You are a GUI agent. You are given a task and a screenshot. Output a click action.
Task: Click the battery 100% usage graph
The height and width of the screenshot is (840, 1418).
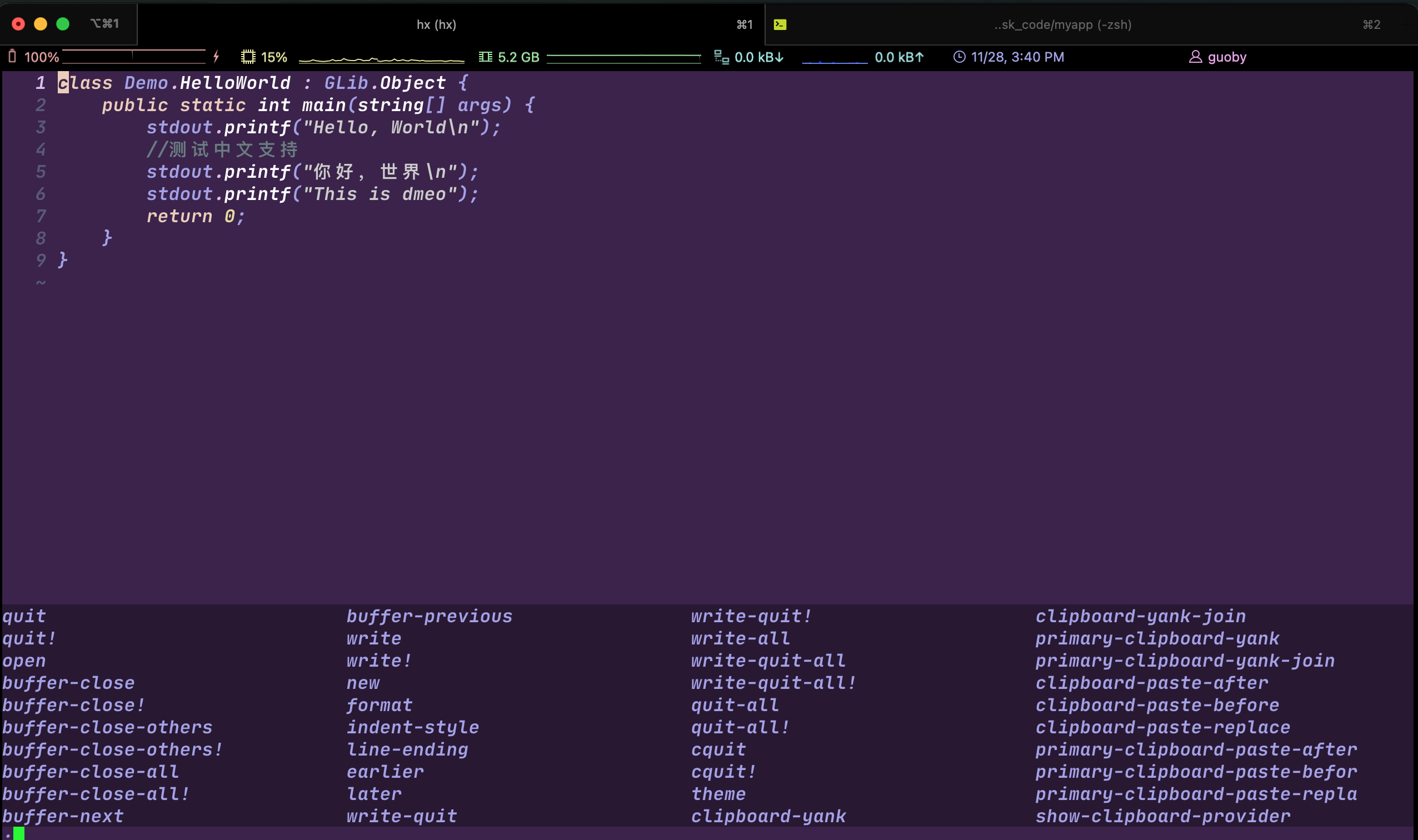point(133,57)
